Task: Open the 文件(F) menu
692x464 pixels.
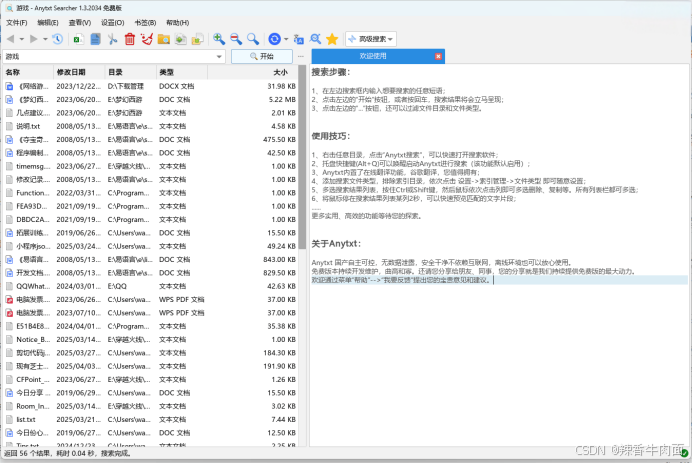Action: (x=17, y=23)
